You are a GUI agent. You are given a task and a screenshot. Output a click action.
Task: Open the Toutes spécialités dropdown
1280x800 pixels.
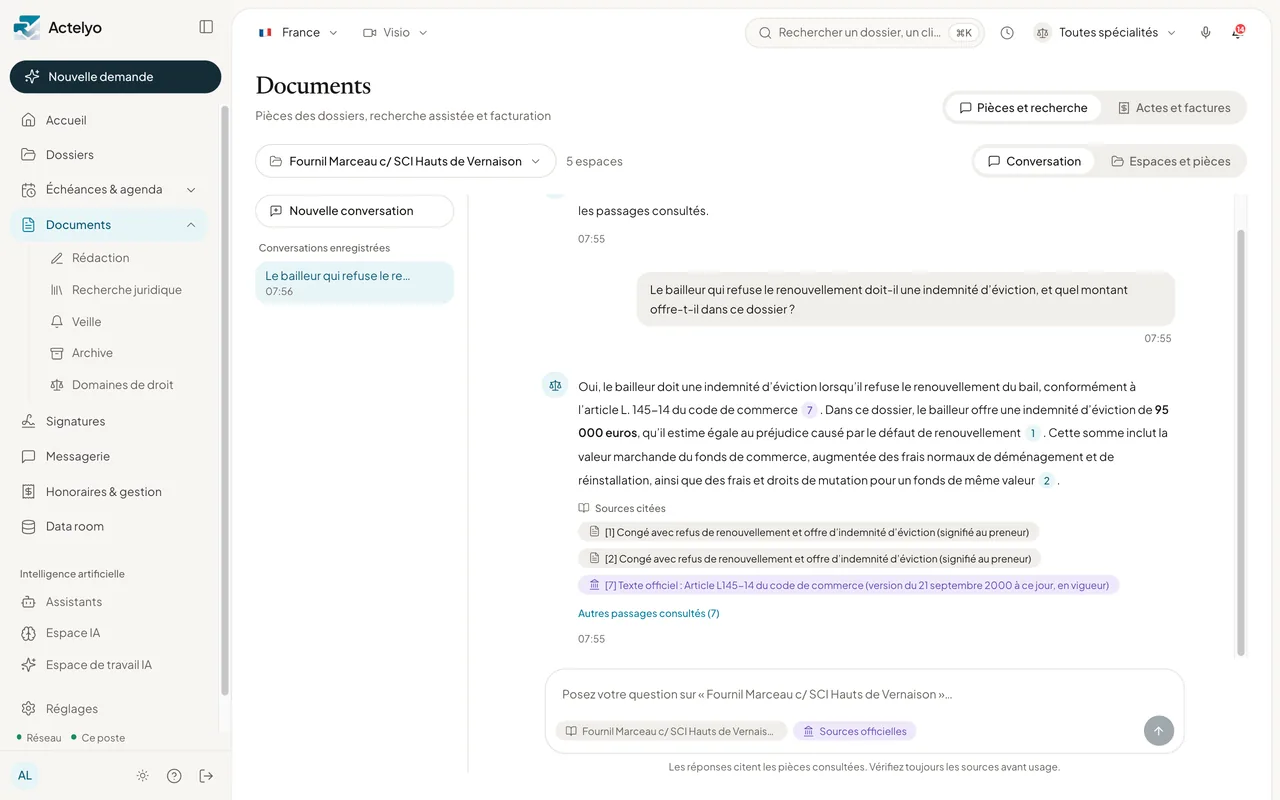point(1105,33)
